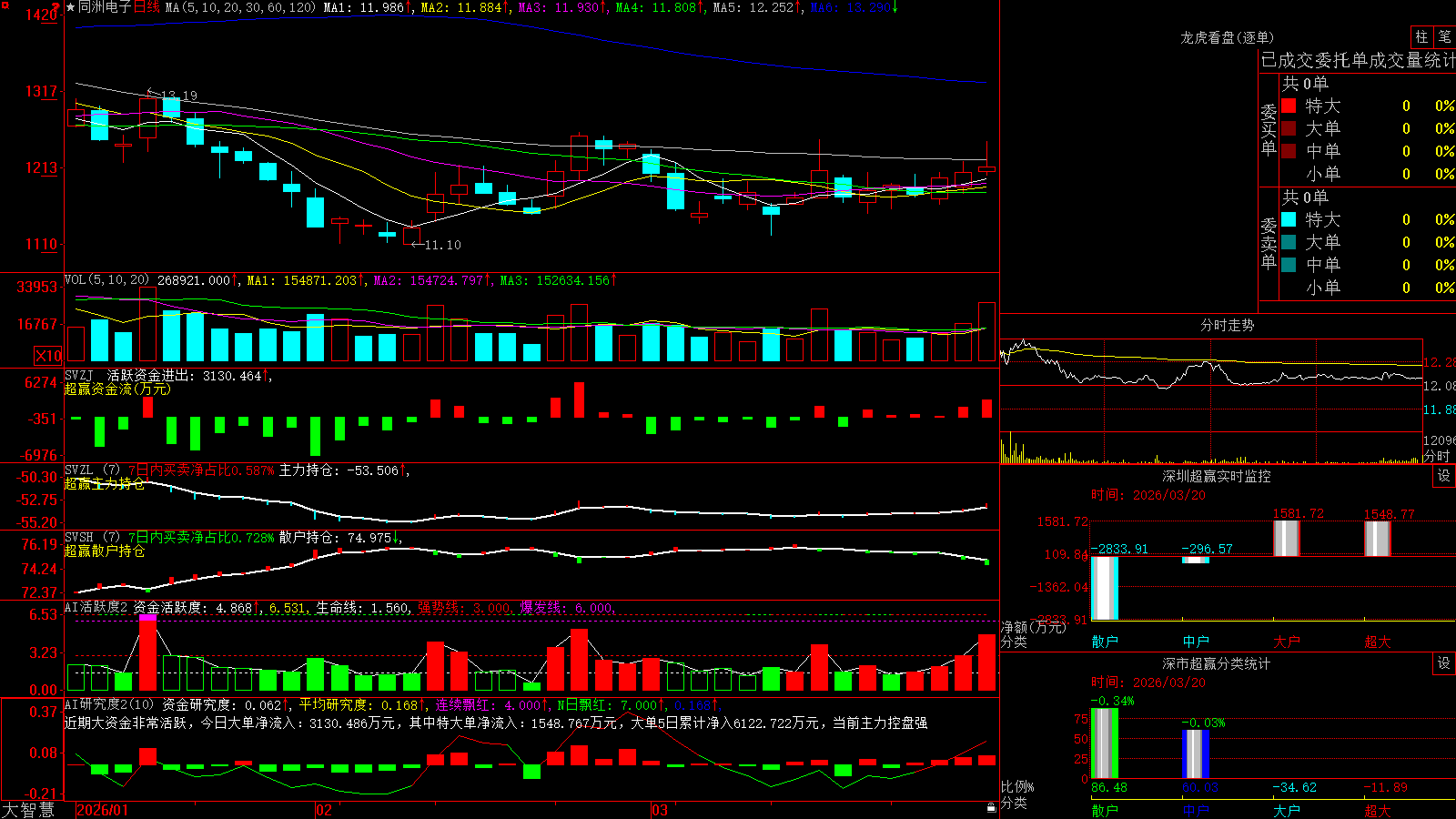Open MA(5,10,20,30,60,120) indicator parameters
The height and width of the screenshot is (819, 1456).
pyautogui.click(x=240, y=7)
